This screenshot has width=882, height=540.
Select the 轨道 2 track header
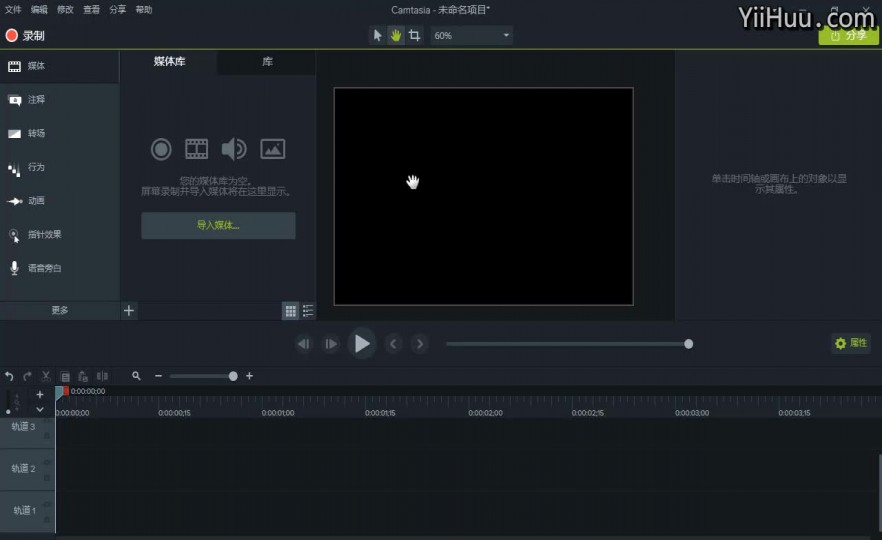tap(27, 470)
